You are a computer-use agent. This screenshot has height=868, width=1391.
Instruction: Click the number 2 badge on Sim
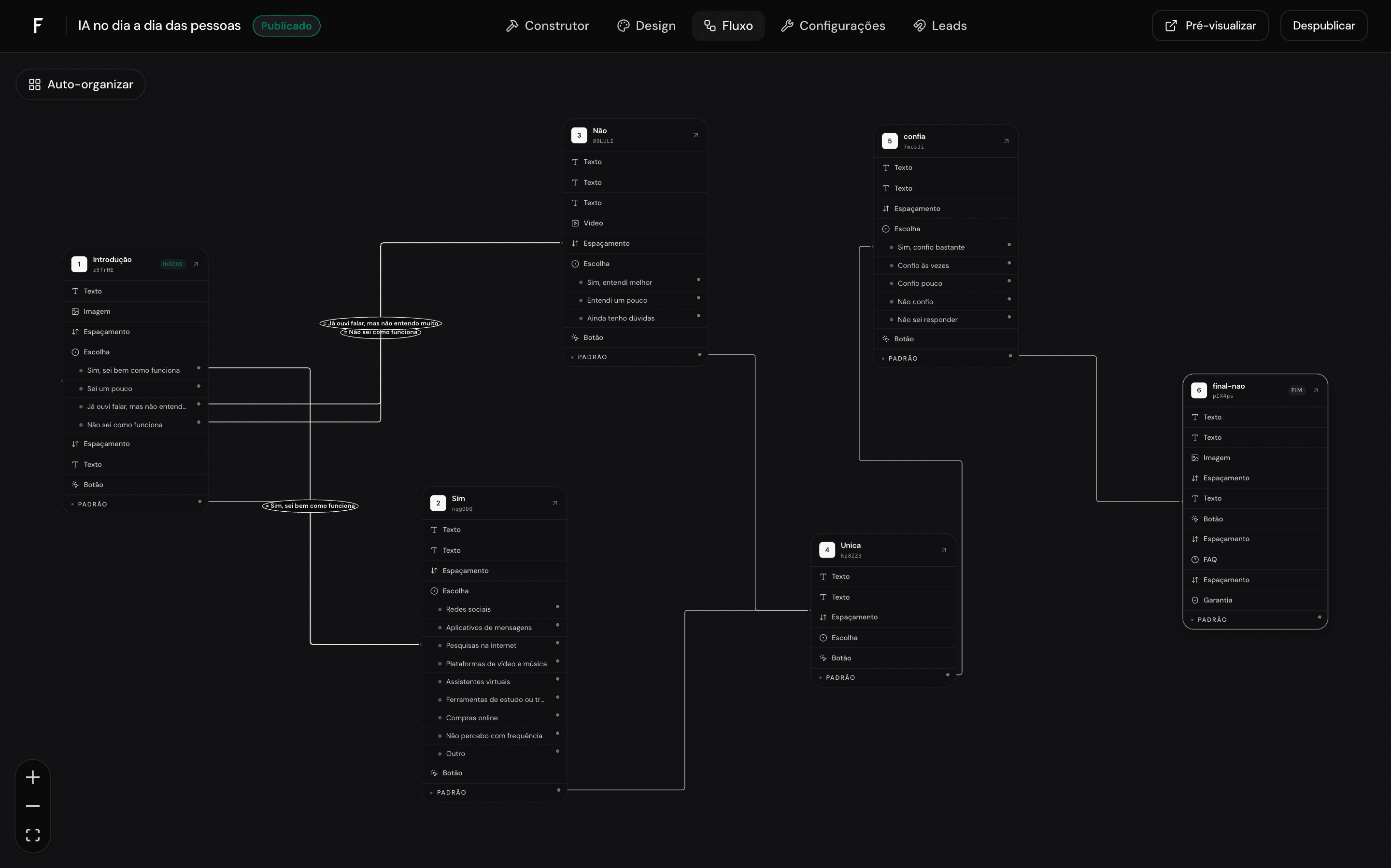point(438,503)
